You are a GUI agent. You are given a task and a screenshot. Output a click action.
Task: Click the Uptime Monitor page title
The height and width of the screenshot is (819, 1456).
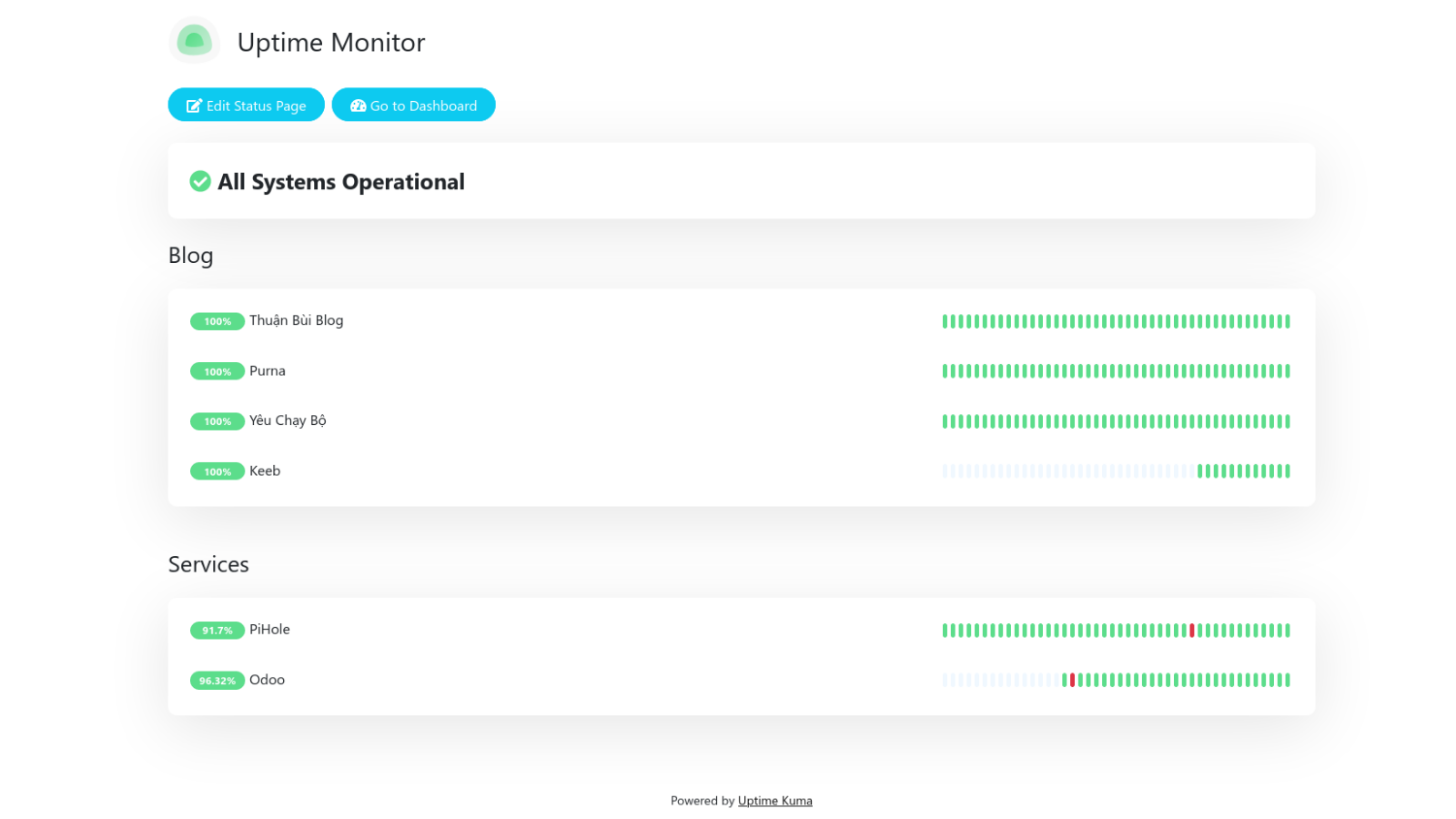(330, 43)
